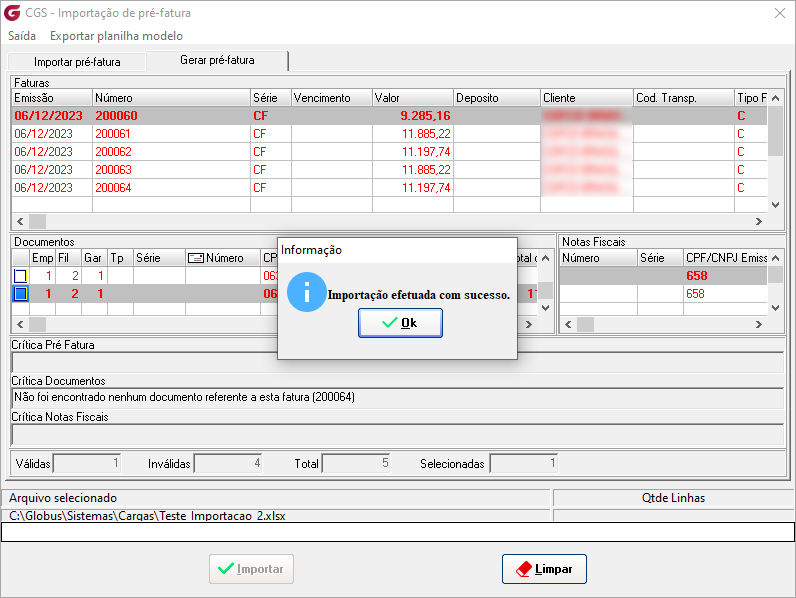Image resolution: width=796 pixels, height=598 pixels.
Task: Select the bold 658 Notas Fiscais row
Action: (x=664, y=276)
